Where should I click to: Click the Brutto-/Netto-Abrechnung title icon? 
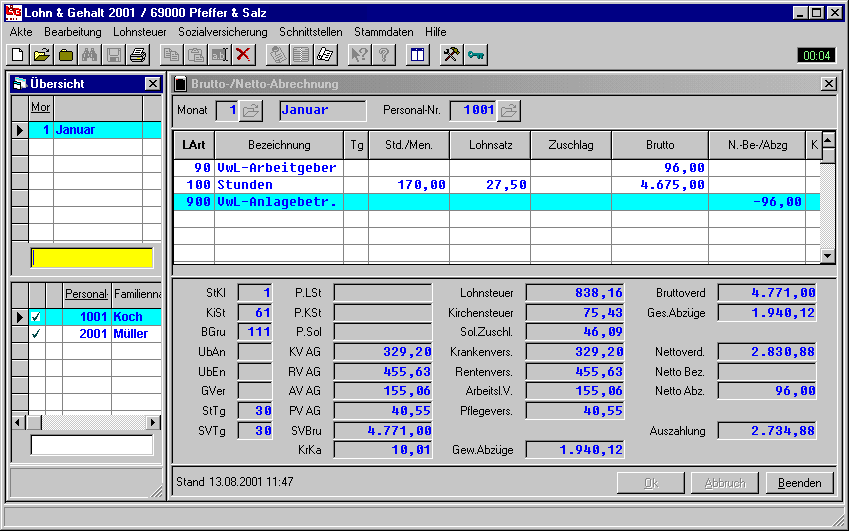[x=181, y=84]
